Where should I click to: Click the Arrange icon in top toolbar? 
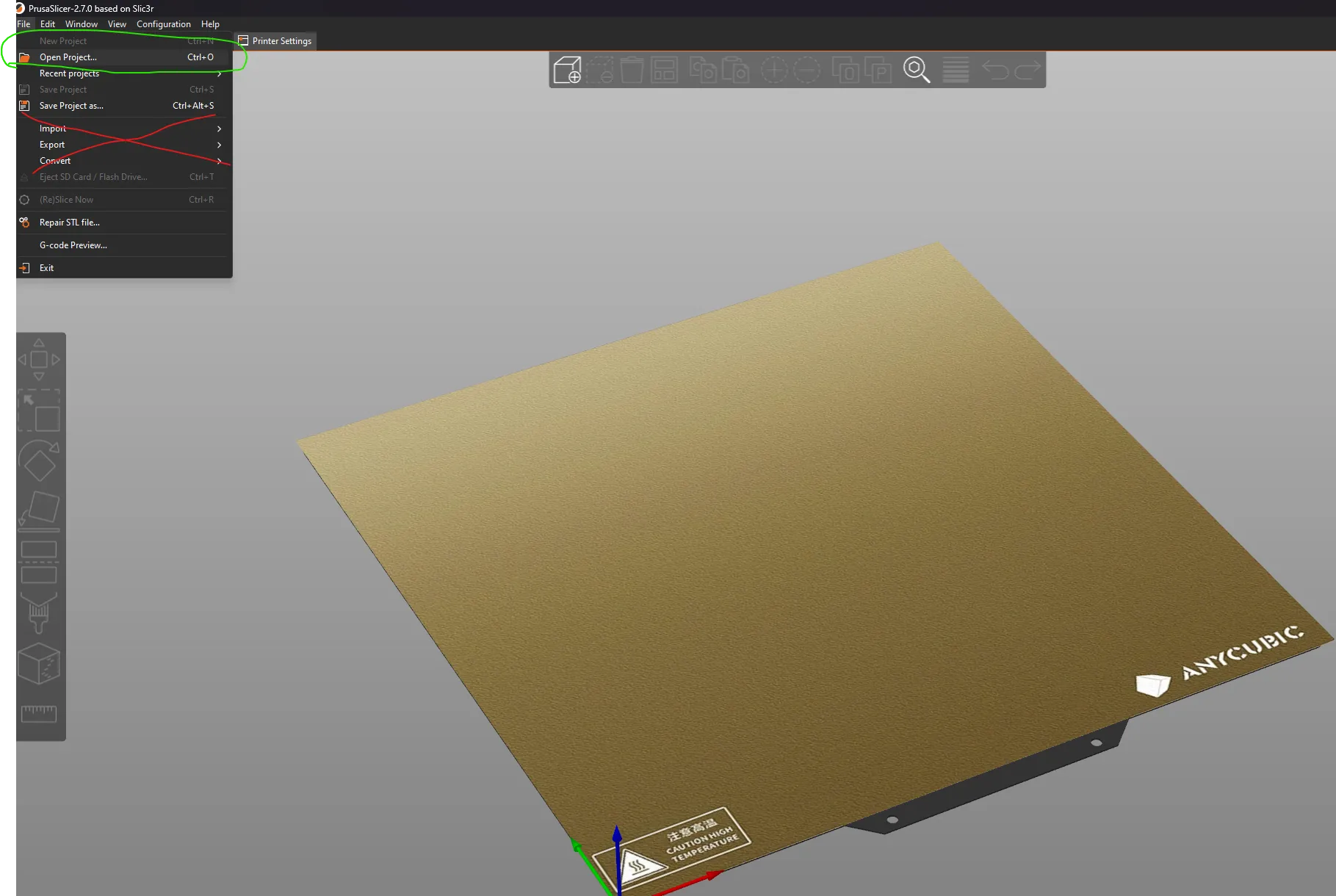[x=664, y=71]
